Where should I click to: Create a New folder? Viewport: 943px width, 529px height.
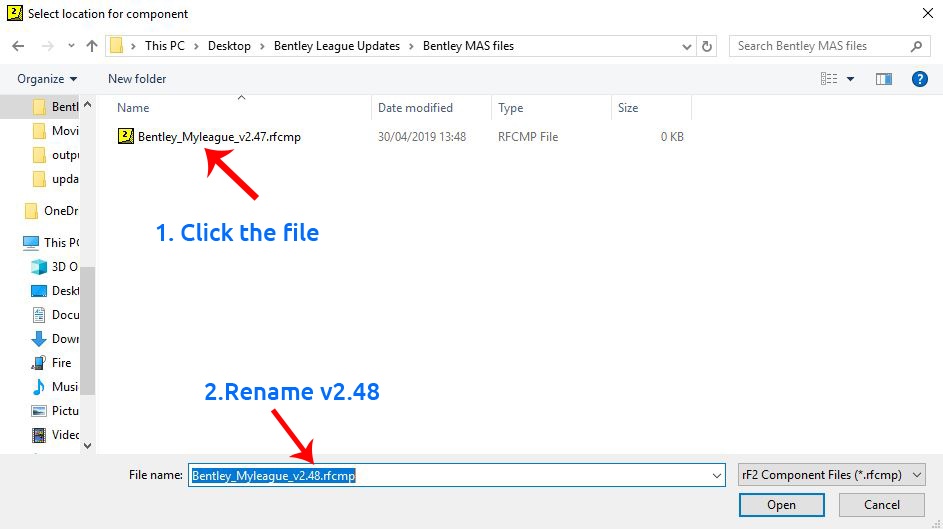point(137,79)
